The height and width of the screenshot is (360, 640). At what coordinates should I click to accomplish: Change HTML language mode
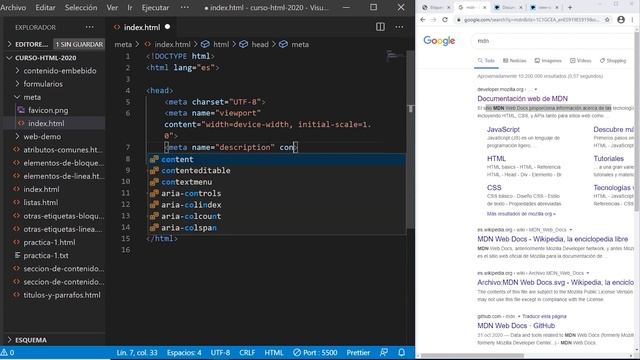point(273,352)
